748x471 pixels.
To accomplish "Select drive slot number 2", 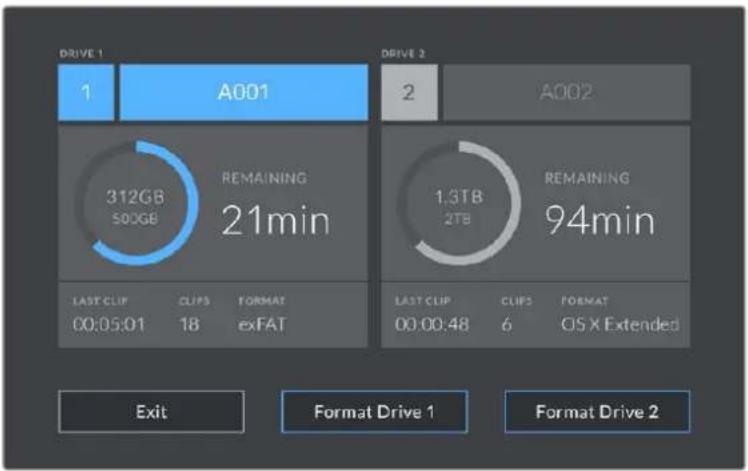I will coord(409,92).
